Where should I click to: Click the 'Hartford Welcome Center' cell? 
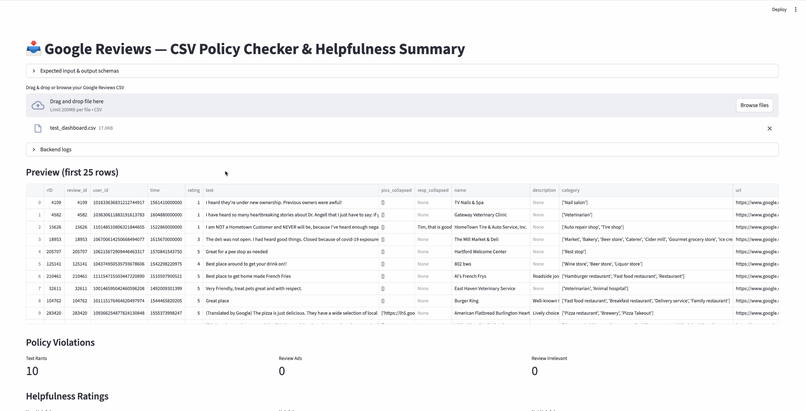coord(491,252)
